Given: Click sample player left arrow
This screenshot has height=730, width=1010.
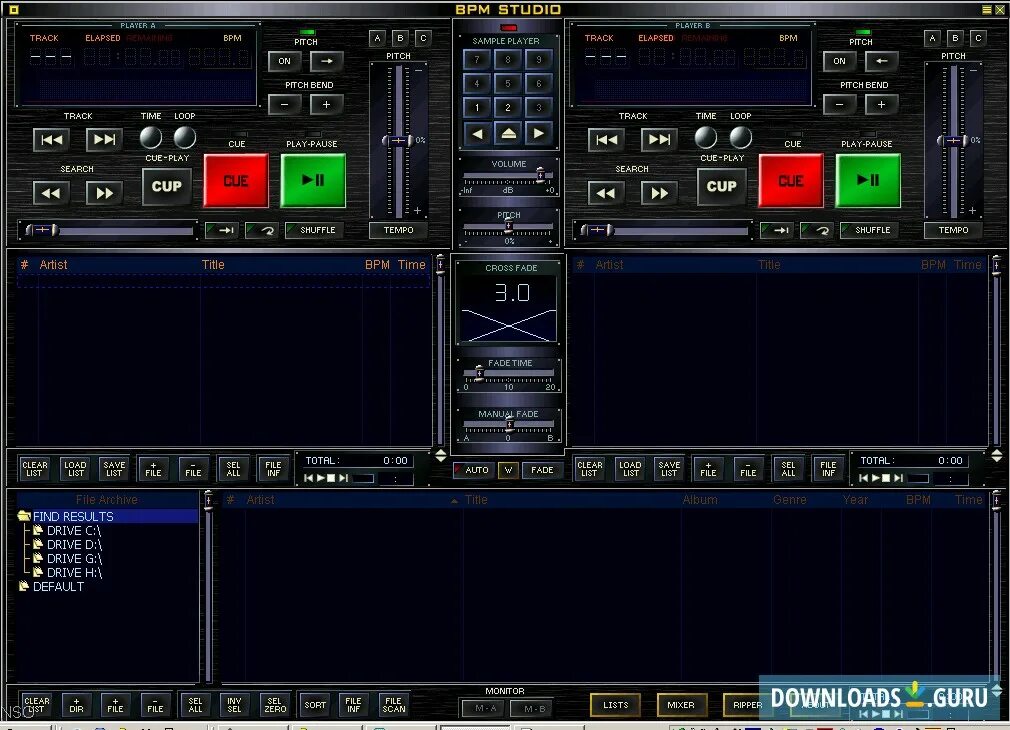Looking at the screenshot, I should pos(477,134).
